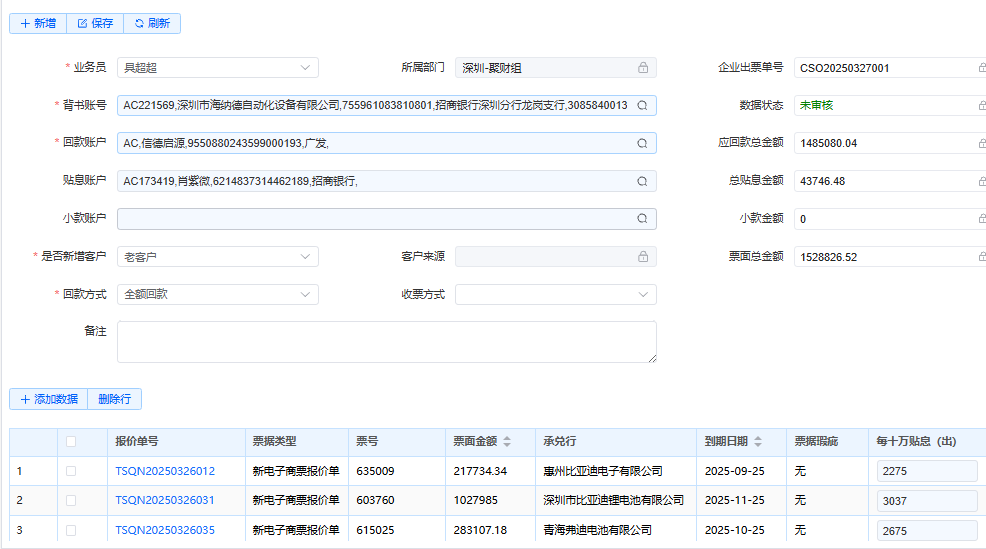This screenshot has height=549, width=986.
Task: Click ticket number 603760
Action: pos(375,501)
